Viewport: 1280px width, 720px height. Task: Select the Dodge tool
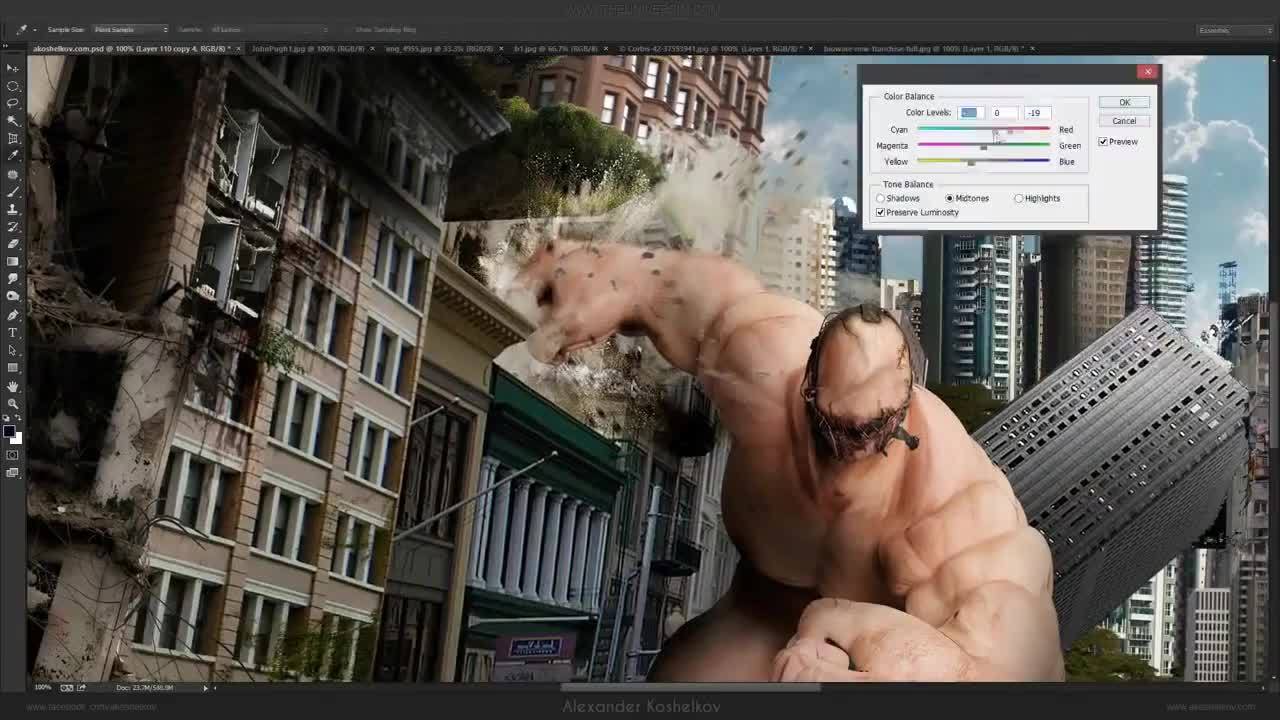point(13,296)
